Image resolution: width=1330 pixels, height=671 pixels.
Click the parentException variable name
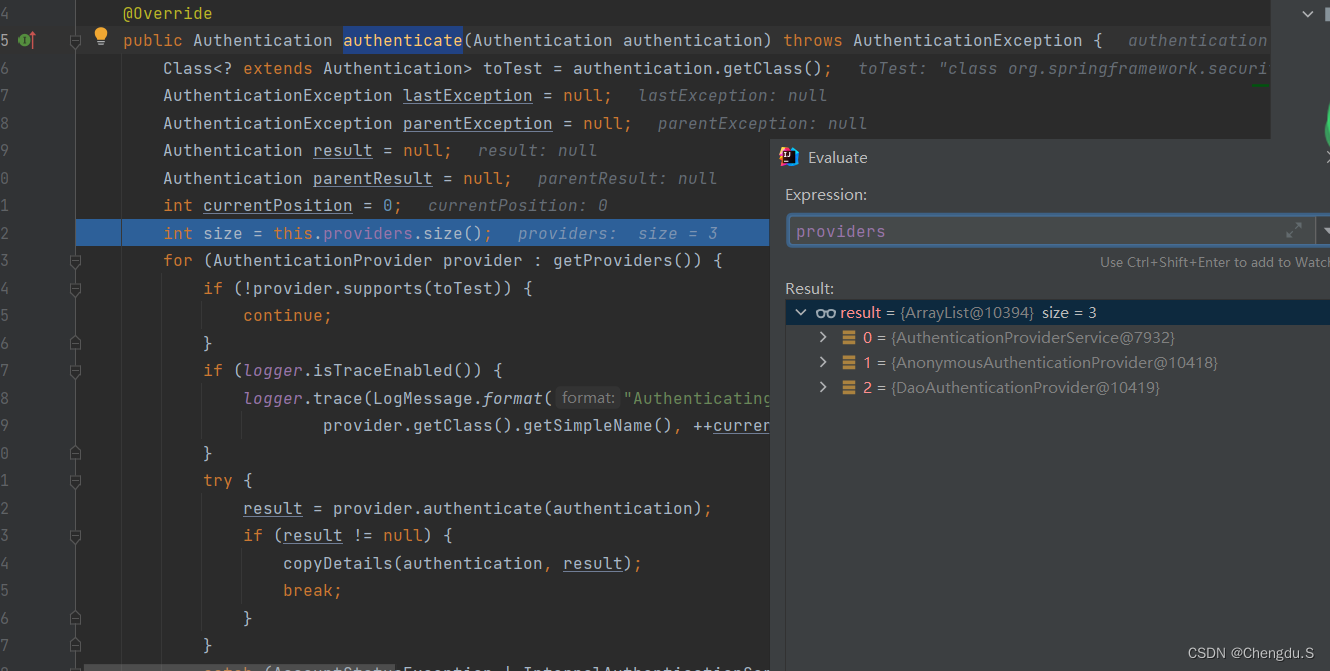coord(478,123)
